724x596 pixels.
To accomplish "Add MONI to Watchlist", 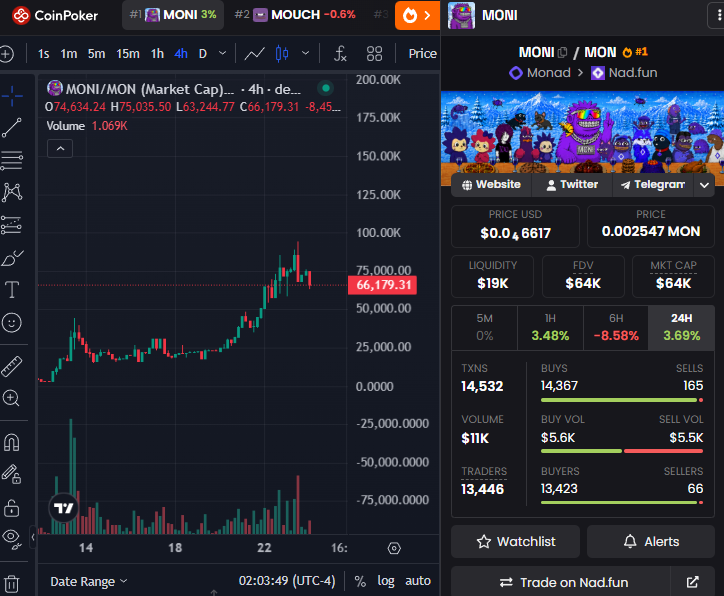I will [515, 541].
